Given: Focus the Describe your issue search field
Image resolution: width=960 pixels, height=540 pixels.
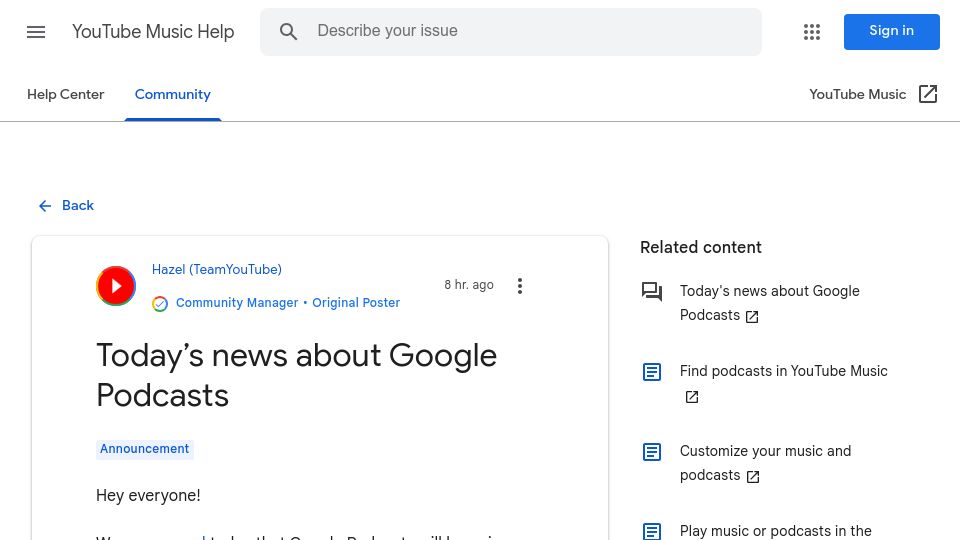Looking at the screenshot, I should click(511, 32).
